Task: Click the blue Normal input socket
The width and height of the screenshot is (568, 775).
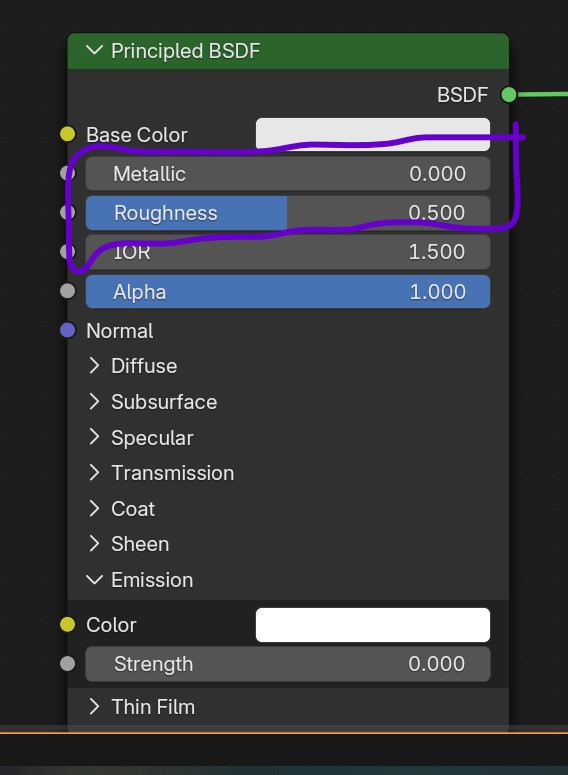Action: [x=68, y=330]
